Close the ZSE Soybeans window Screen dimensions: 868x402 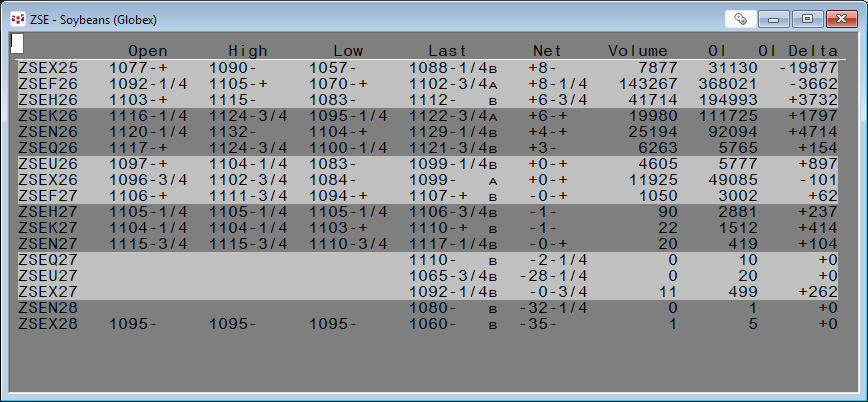[x=839, y=18]
